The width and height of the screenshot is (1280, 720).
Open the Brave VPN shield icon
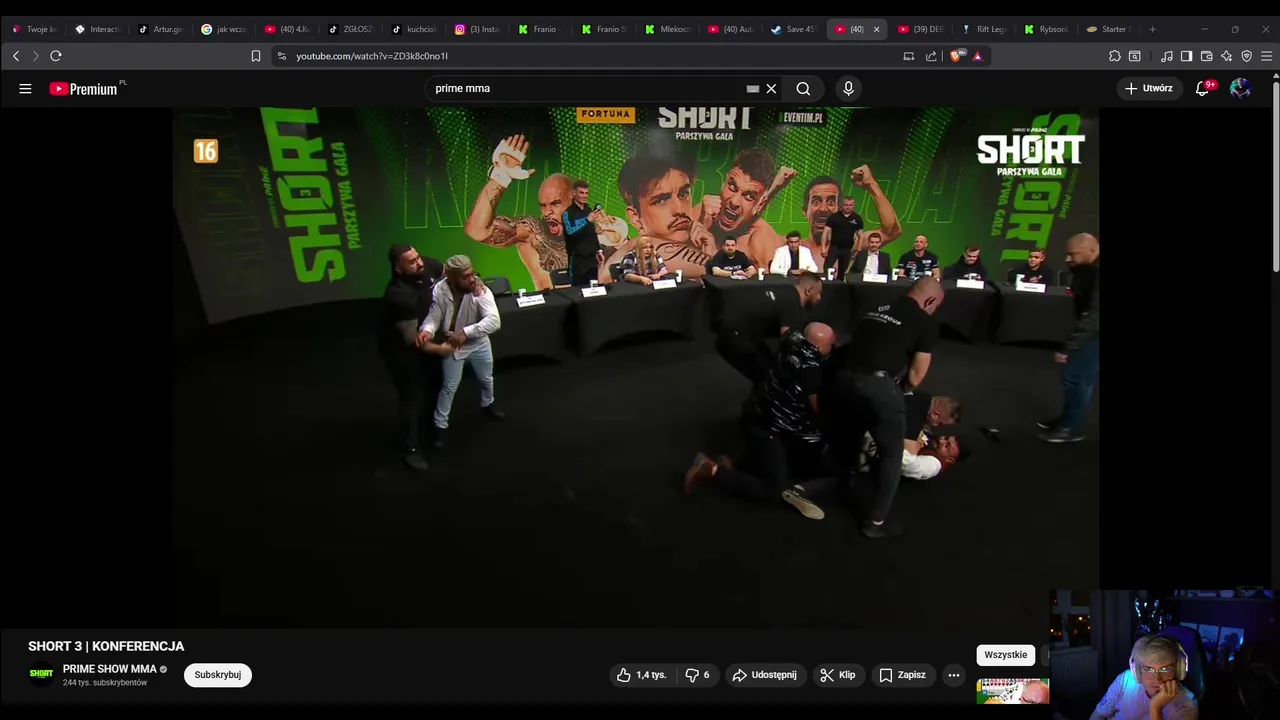coord(1246,56)
